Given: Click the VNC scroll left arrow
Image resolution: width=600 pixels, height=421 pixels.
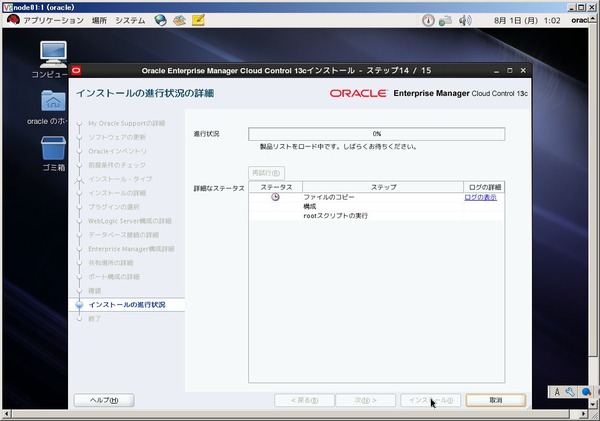Looking at the screenshot, I should 6,414.
